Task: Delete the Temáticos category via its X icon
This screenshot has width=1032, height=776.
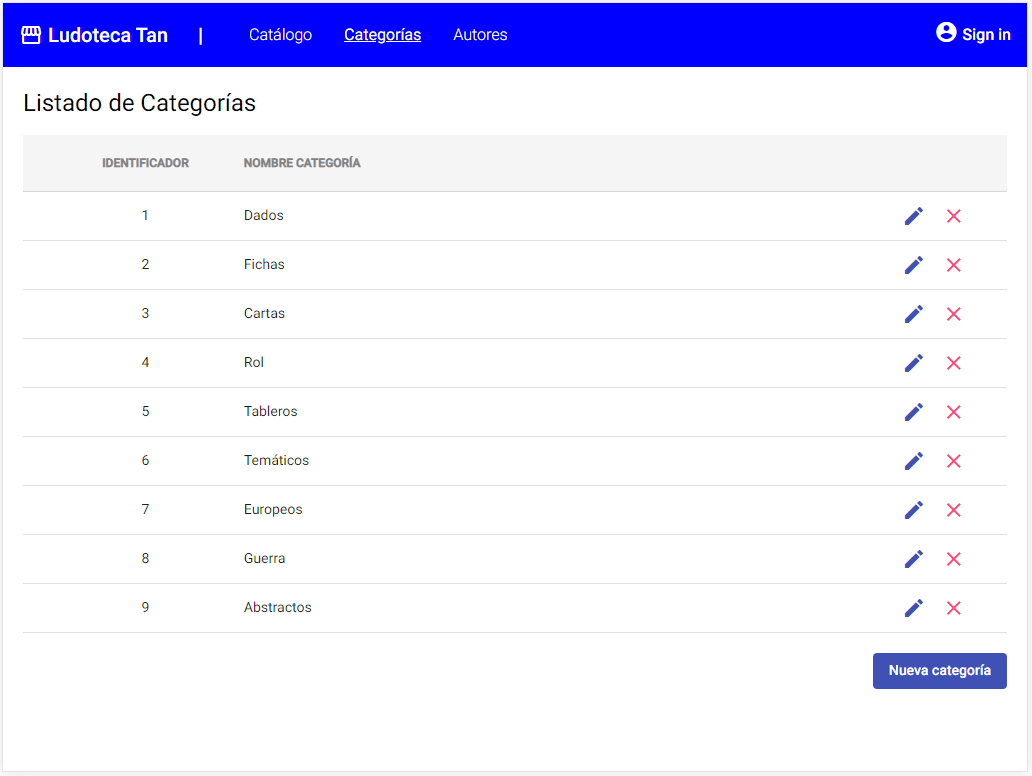Action: pos(953,460)
